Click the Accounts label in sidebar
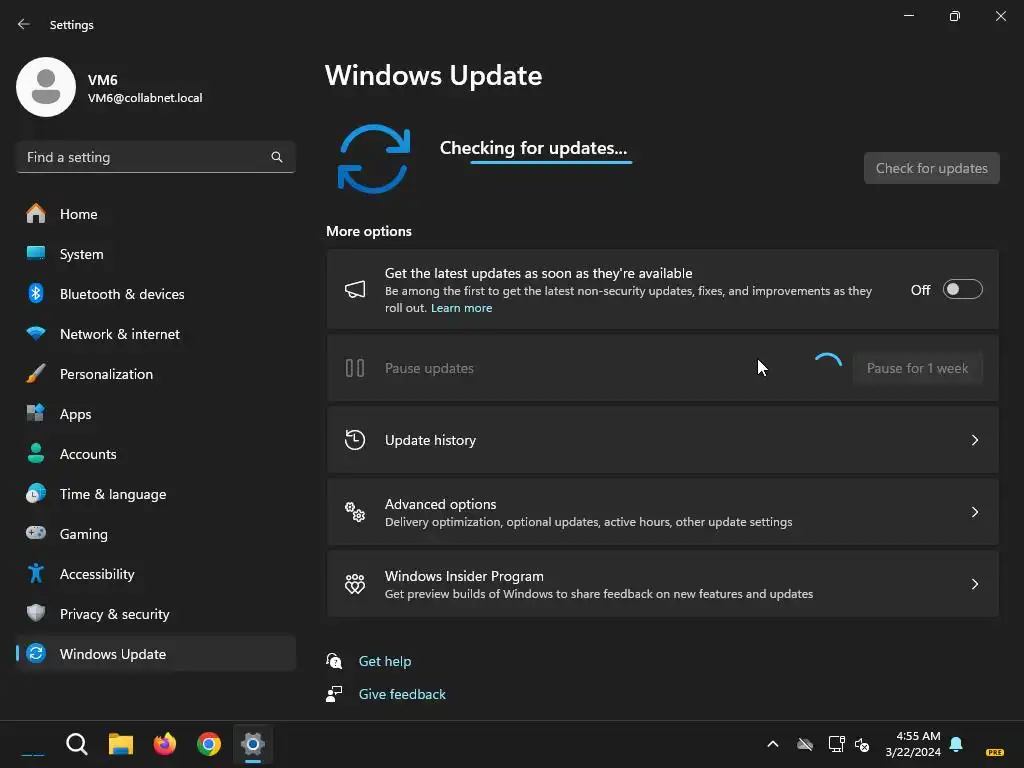Viewport: 1024px width, 768px height. pyautogui.click(x=88, y=454)
